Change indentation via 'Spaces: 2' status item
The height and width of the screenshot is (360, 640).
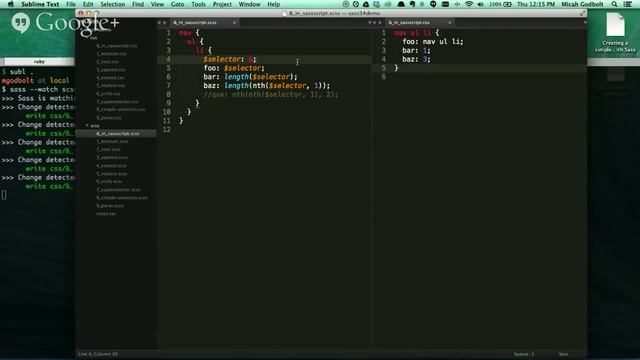click(524, 354)
